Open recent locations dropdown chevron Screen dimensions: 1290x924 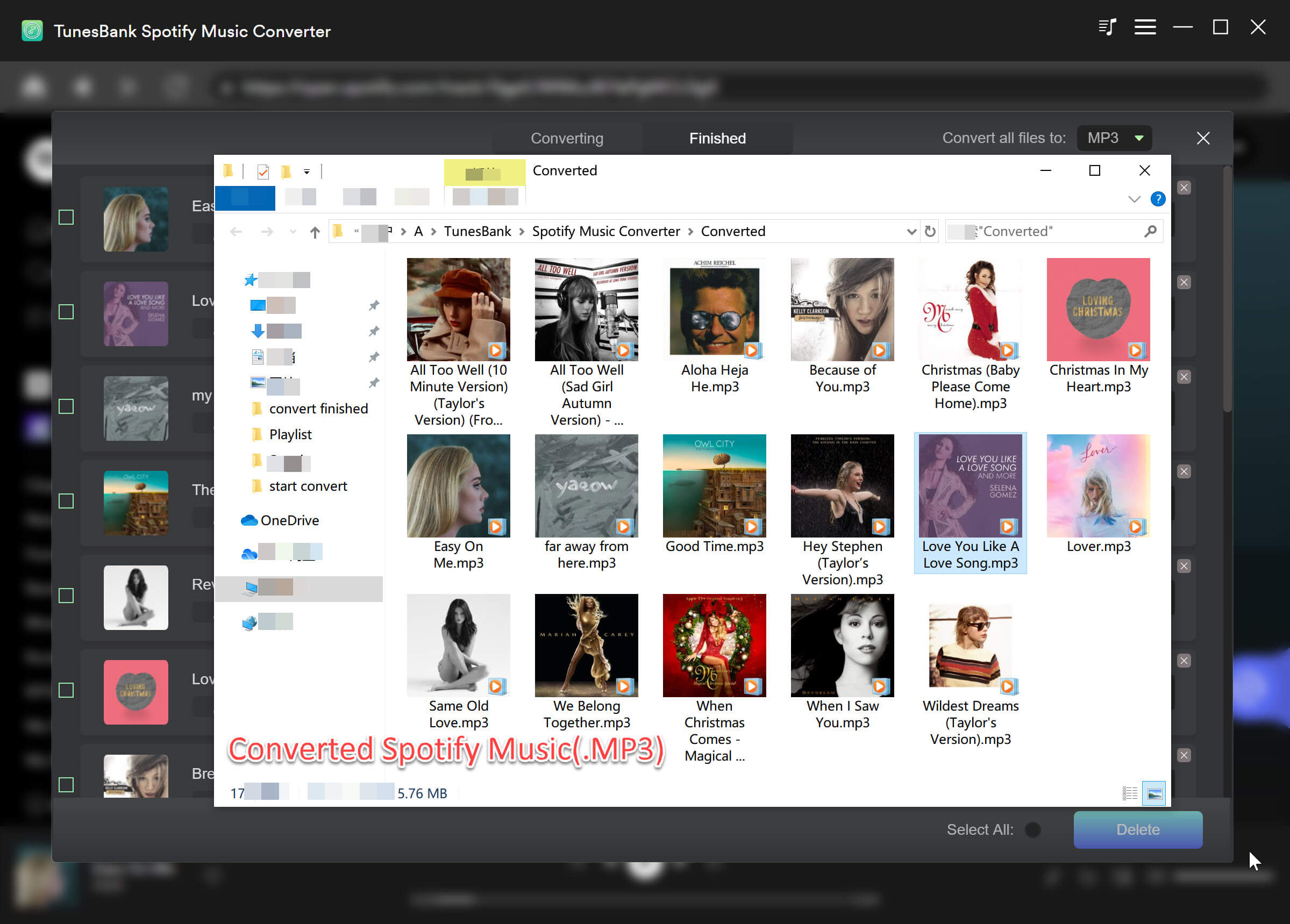click(293, 232)
